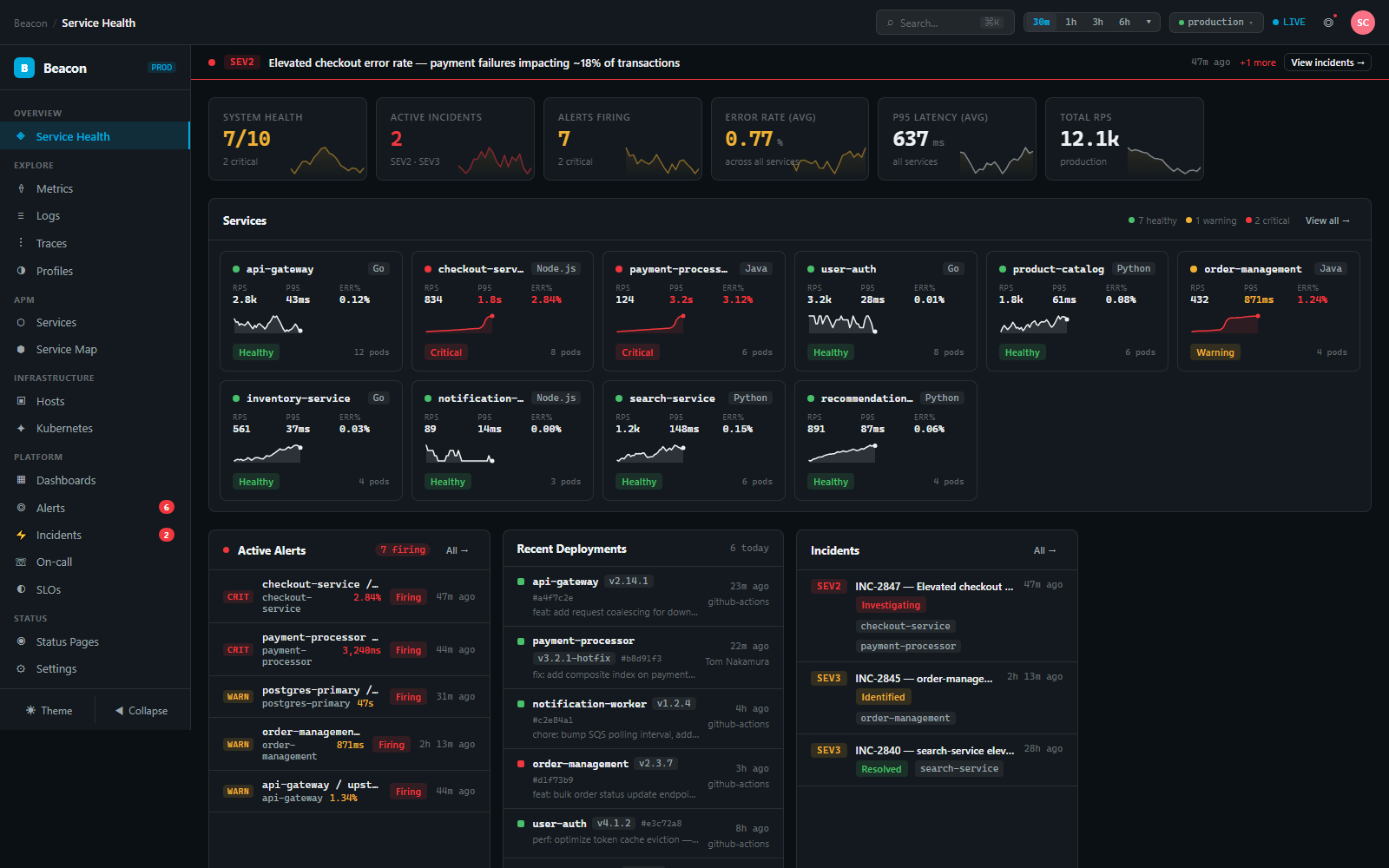Click the postgres-primary alert row
Image resolution: width=1389 pixels, height=868 pixels.
349,696
